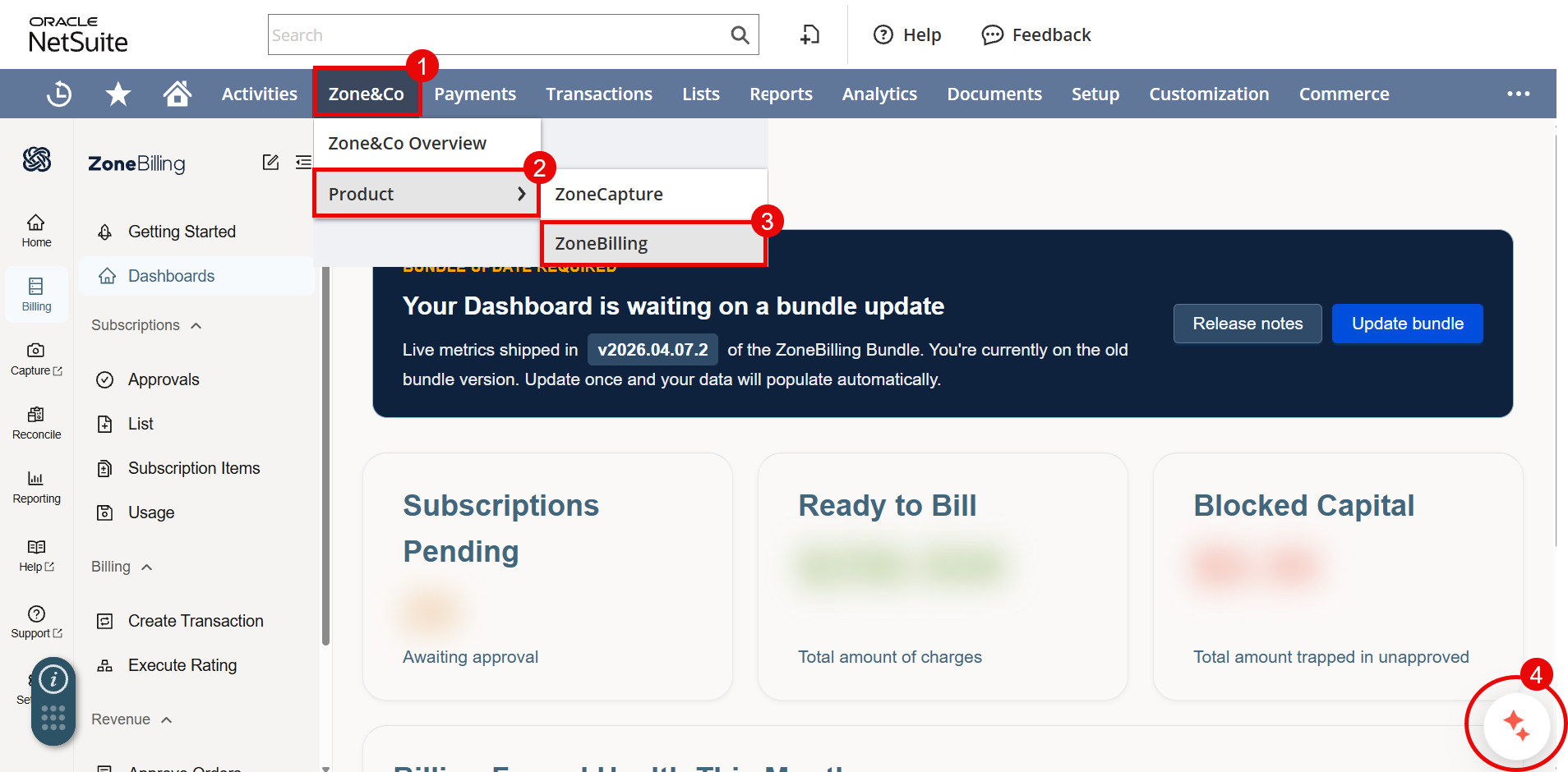Open the create new record icon
This screenshot has width=1568, height=772.
810,34
